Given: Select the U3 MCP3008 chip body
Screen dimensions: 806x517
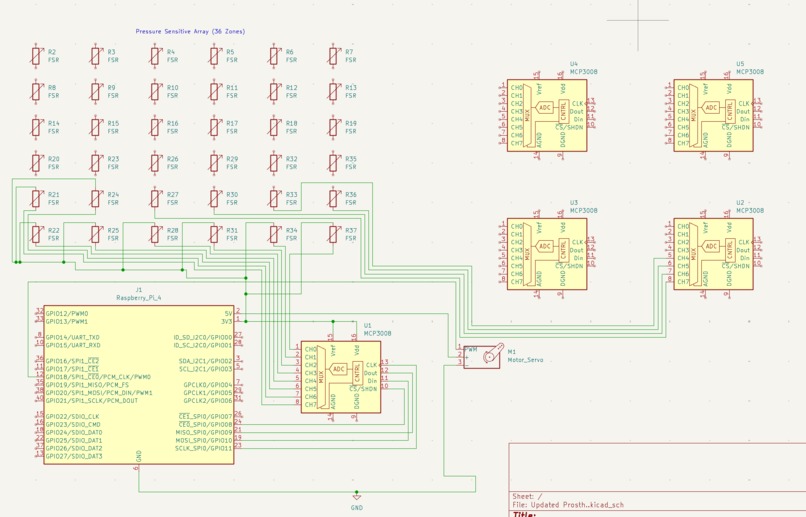Looking at the screenshot, I should pos(547,254).
